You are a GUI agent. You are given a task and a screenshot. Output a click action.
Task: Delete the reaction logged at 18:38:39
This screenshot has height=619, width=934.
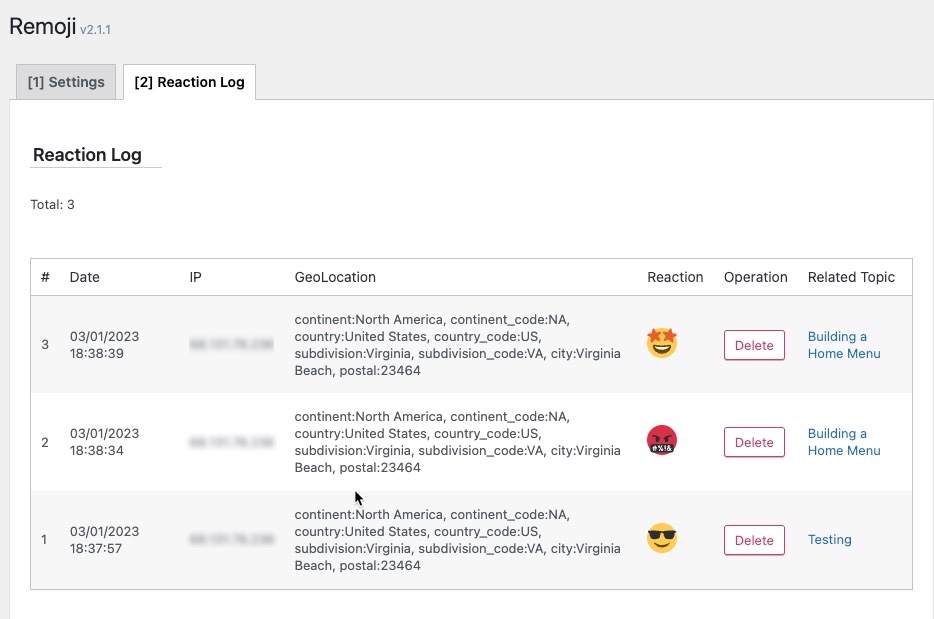tap(754, 345)
